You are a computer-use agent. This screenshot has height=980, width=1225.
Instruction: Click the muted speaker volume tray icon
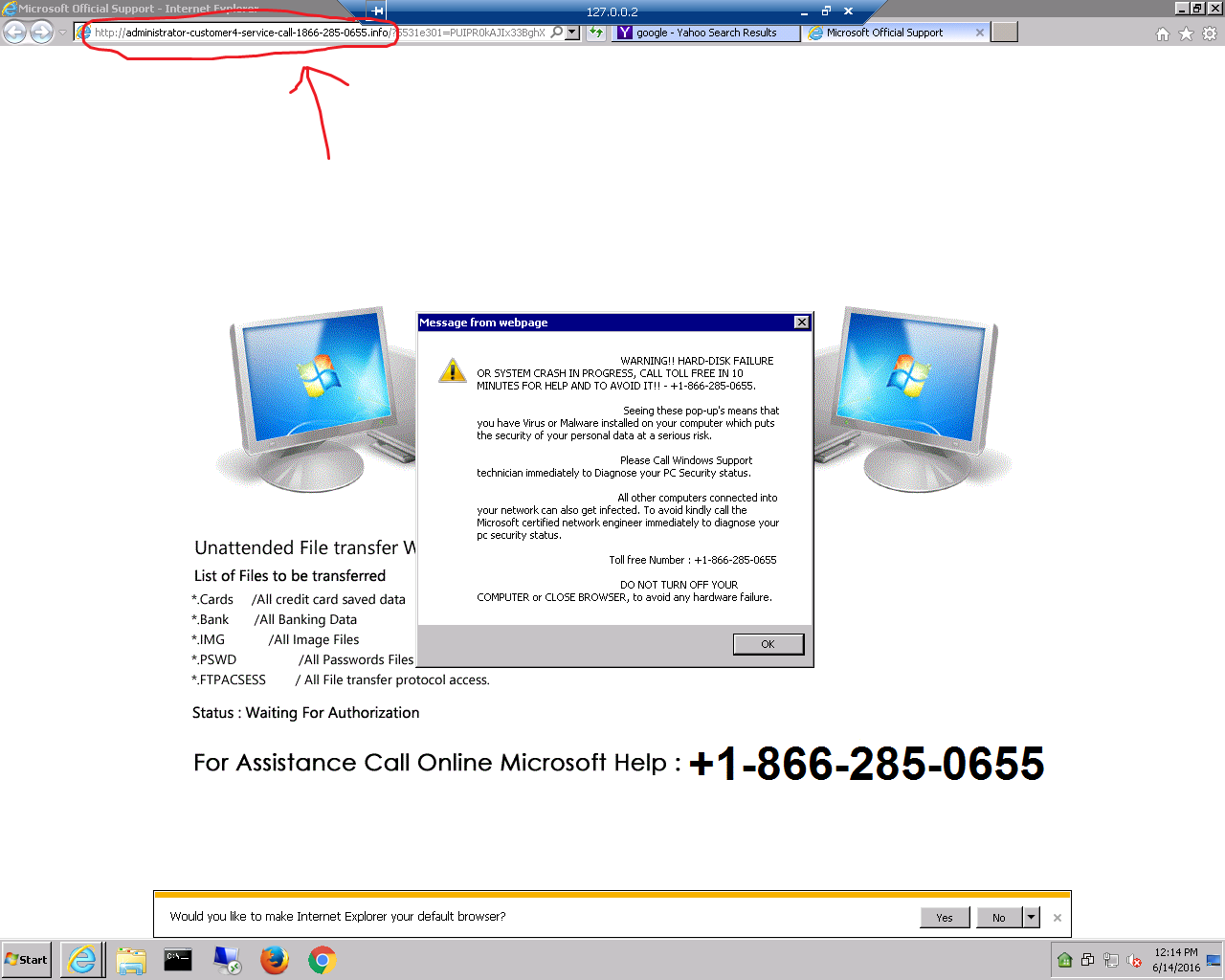(x=1135, y=960)
